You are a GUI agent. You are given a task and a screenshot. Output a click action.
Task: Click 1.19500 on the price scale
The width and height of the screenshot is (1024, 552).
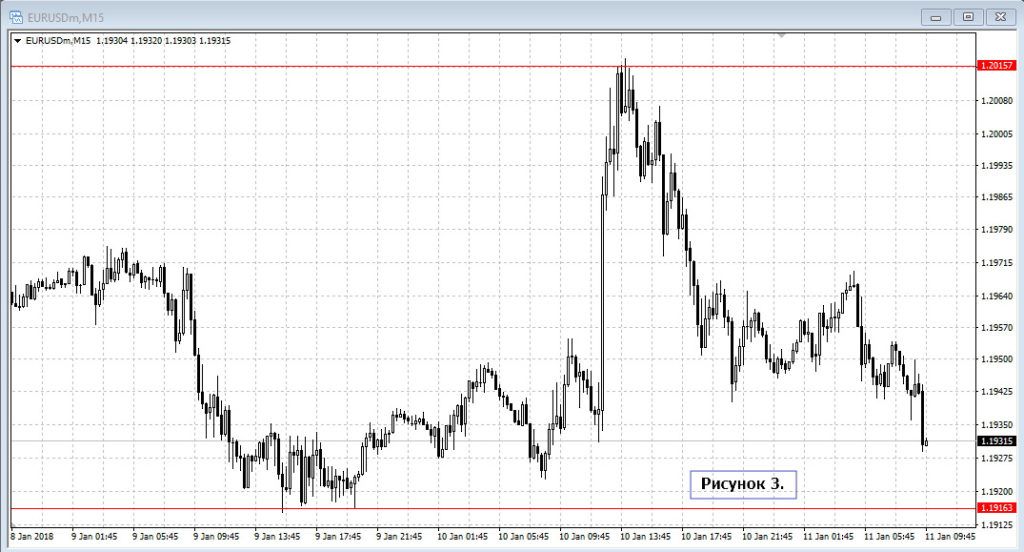pyautogui.click(x=999, y=360)
